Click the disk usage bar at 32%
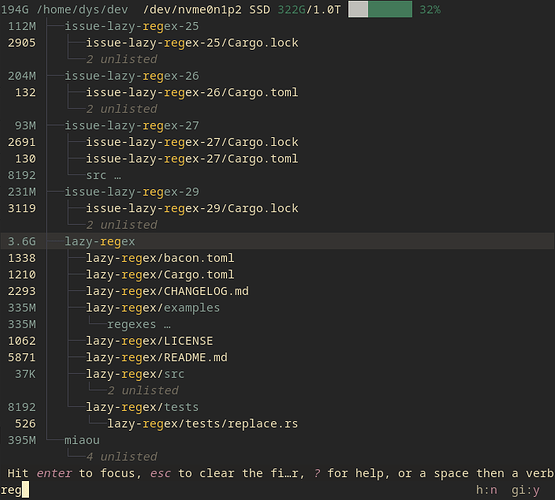Screen dimensions: 555x500 pos(380,10)
